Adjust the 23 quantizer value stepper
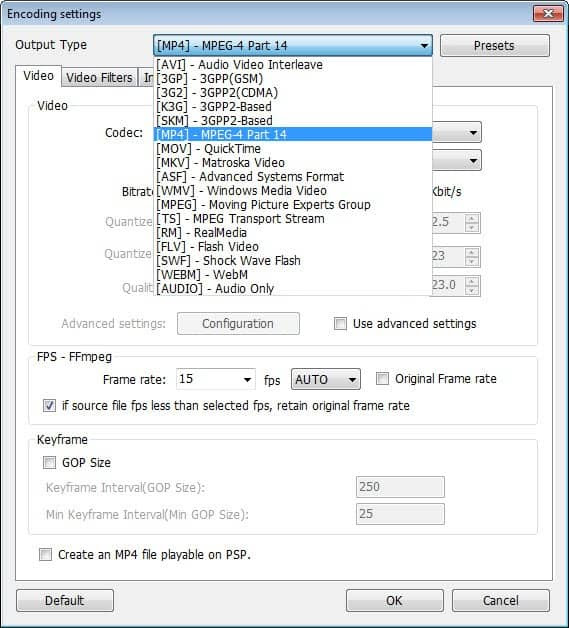Screen dimensions: 569x628 click(472, 257)
